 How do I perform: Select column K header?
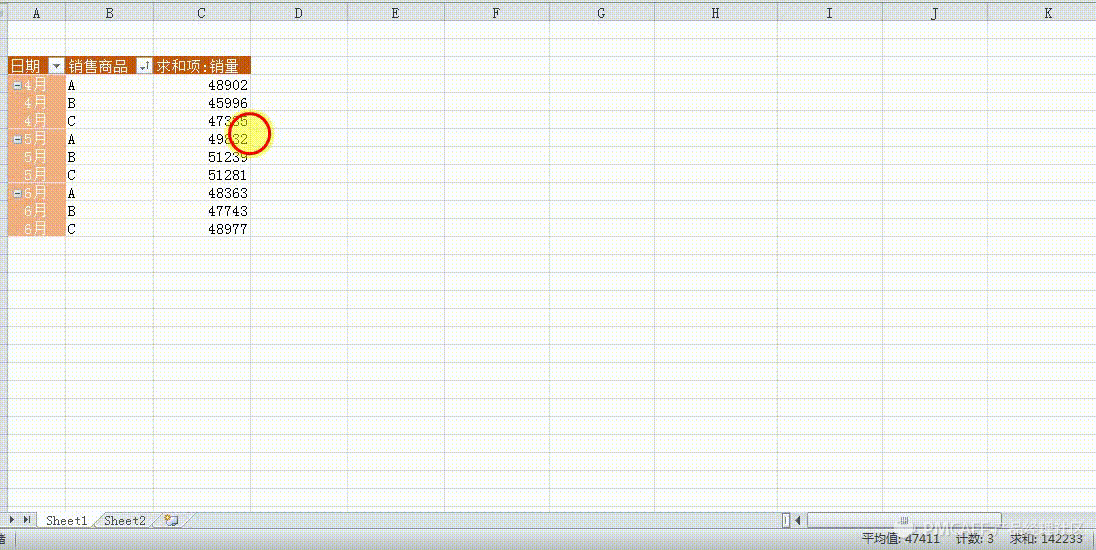point(1041,13)
